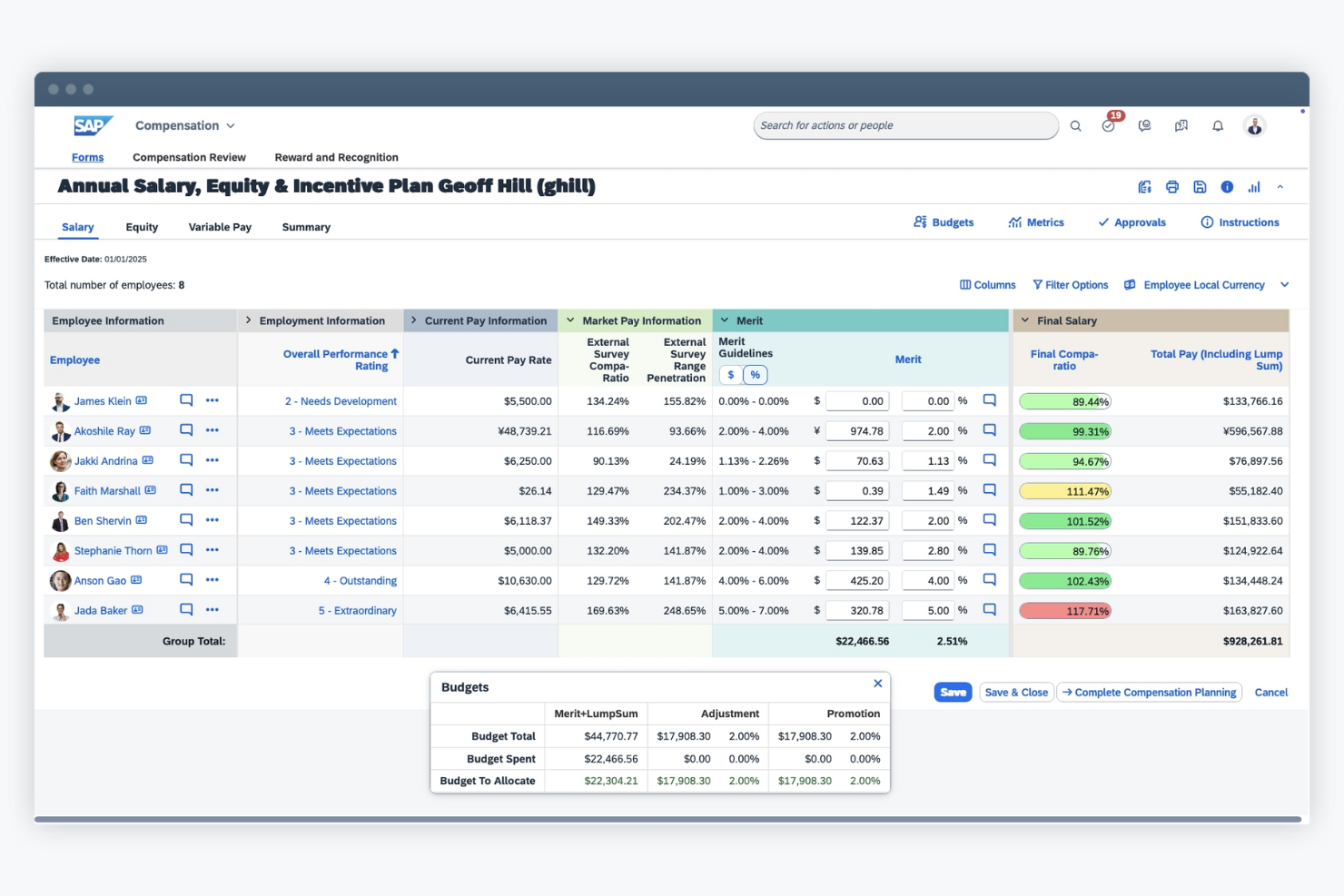Collapse the Market Pay Information group
The height and width of the screenshot is (896, 1344).
pyautogui.click(x=570, y=320)
